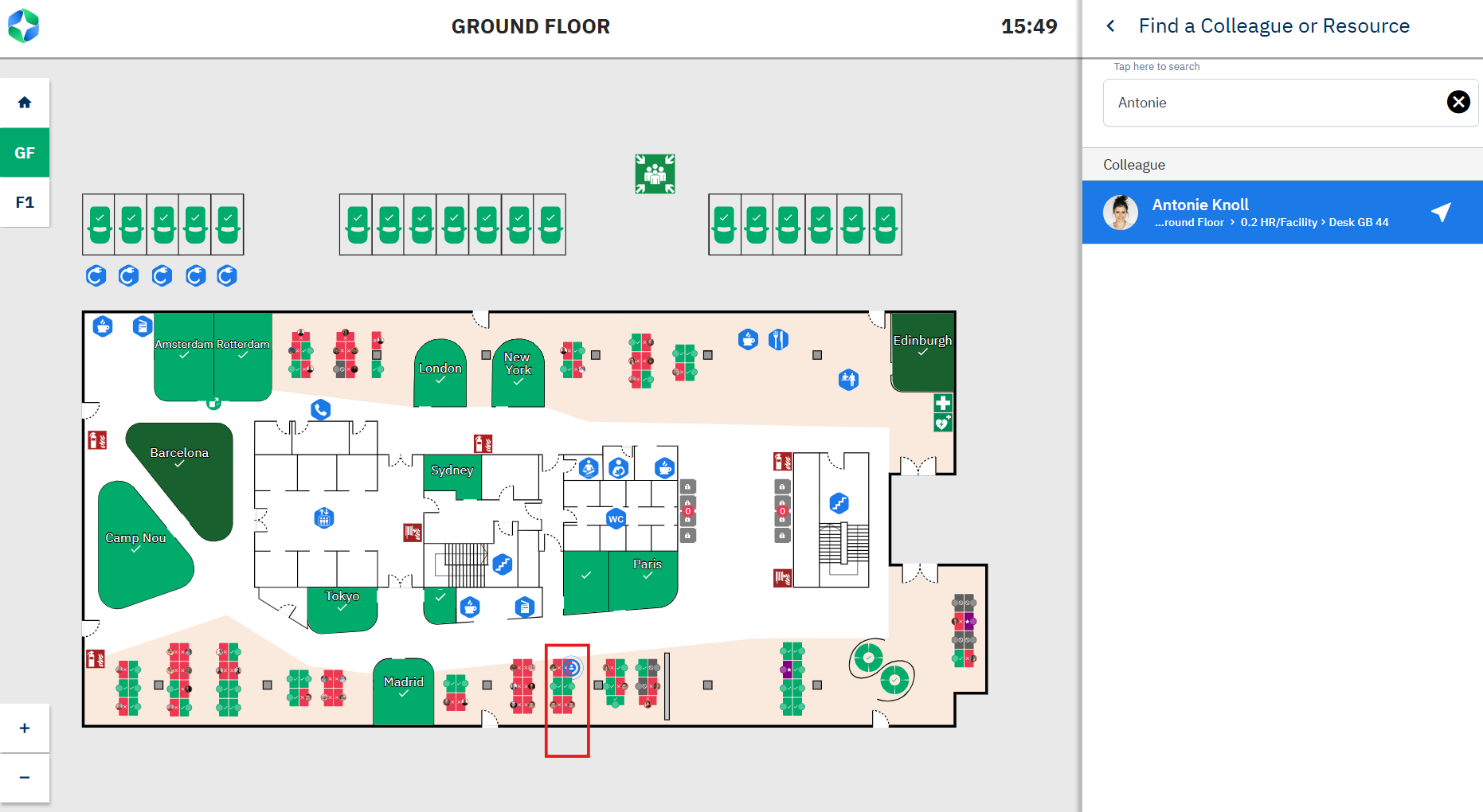Click the emergency assembly point icon
Image resolution: width=1483 pixels, height=812 pixels.
655,174
